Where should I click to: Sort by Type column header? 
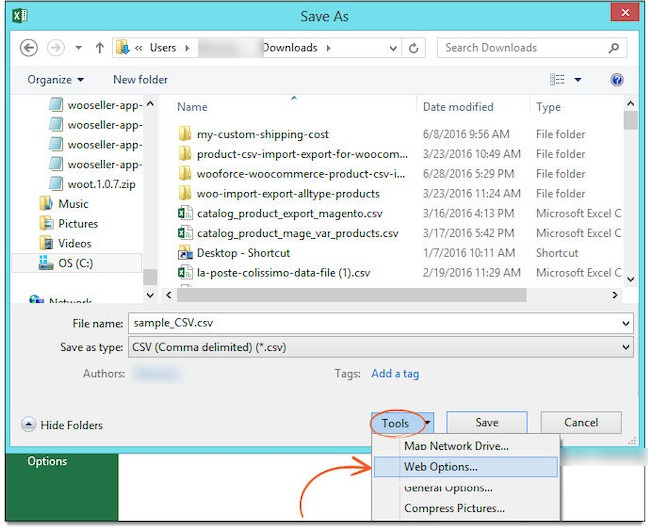[x=548, y=107]
